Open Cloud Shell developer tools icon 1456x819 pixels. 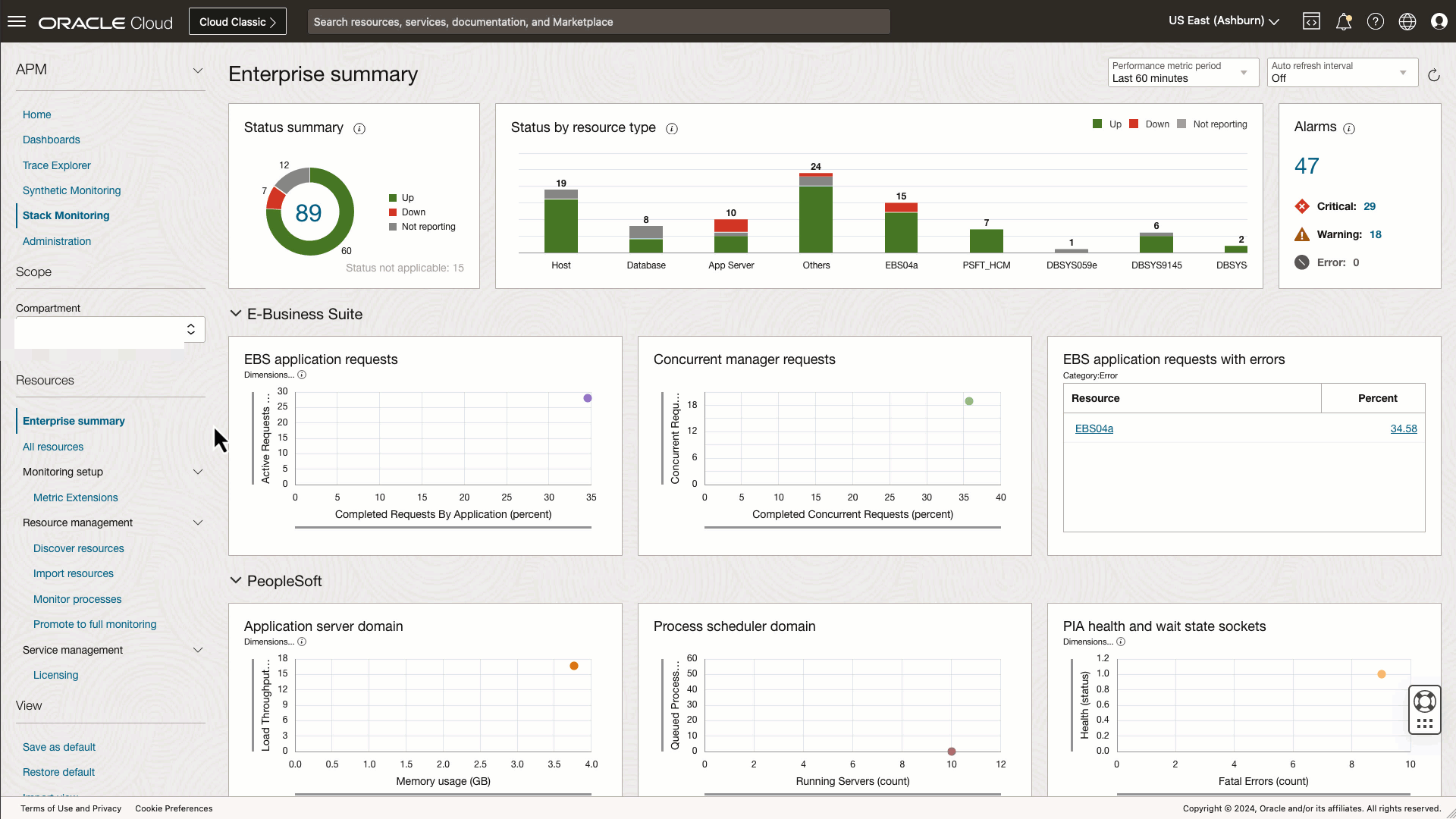1311,21
